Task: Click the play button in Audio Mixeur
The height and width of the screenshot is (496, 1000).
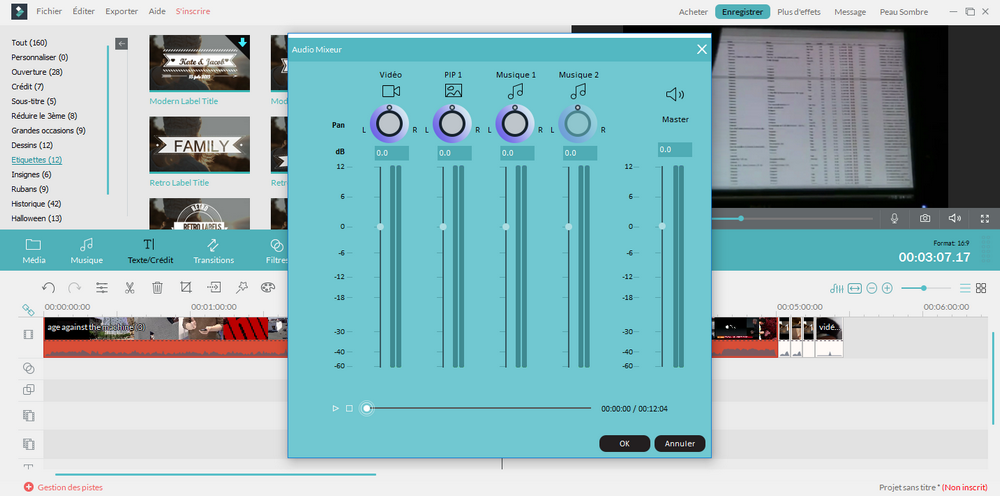Action: point(336,408)
